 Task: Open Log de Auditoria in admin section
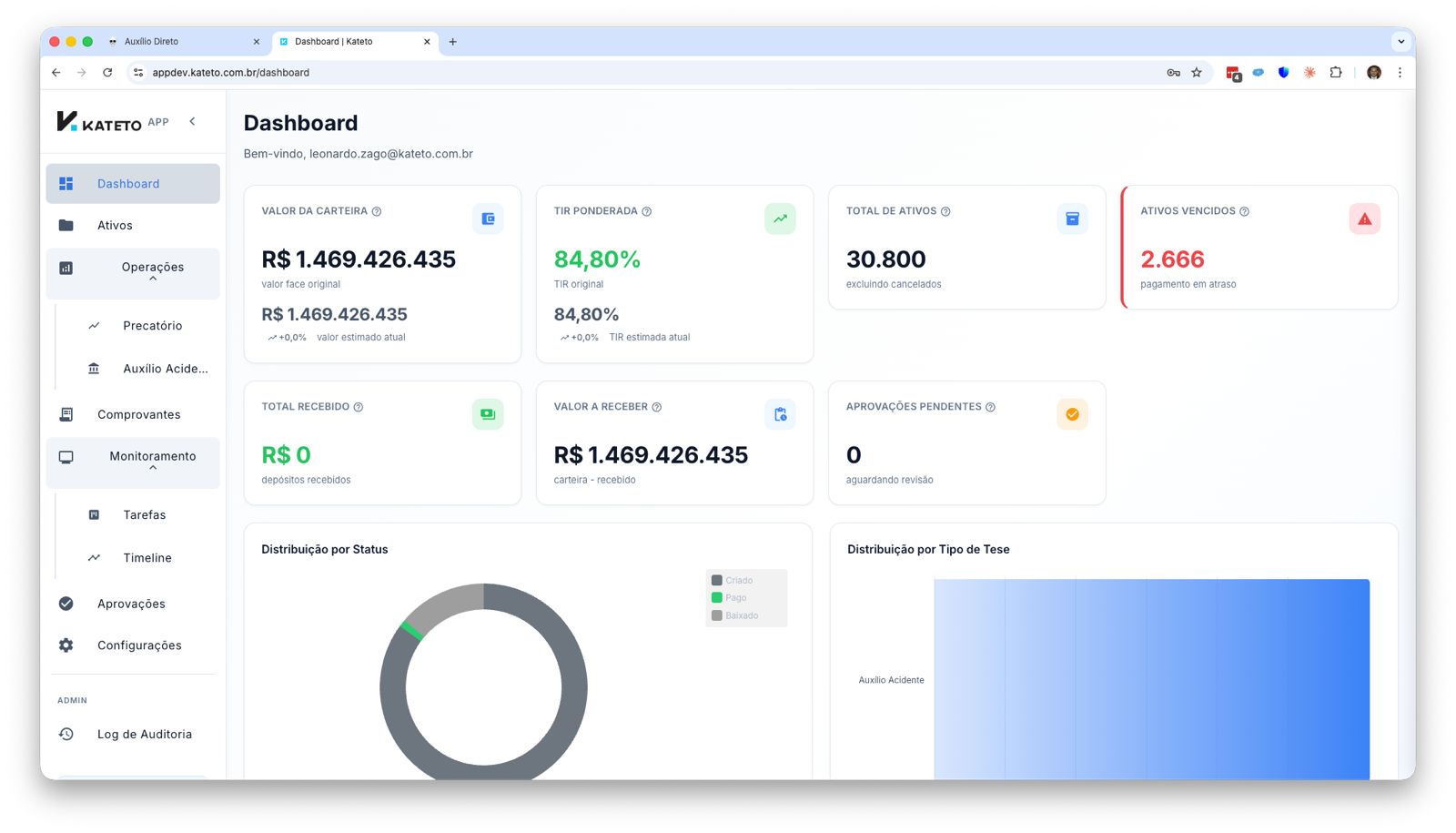pos(144,735)
